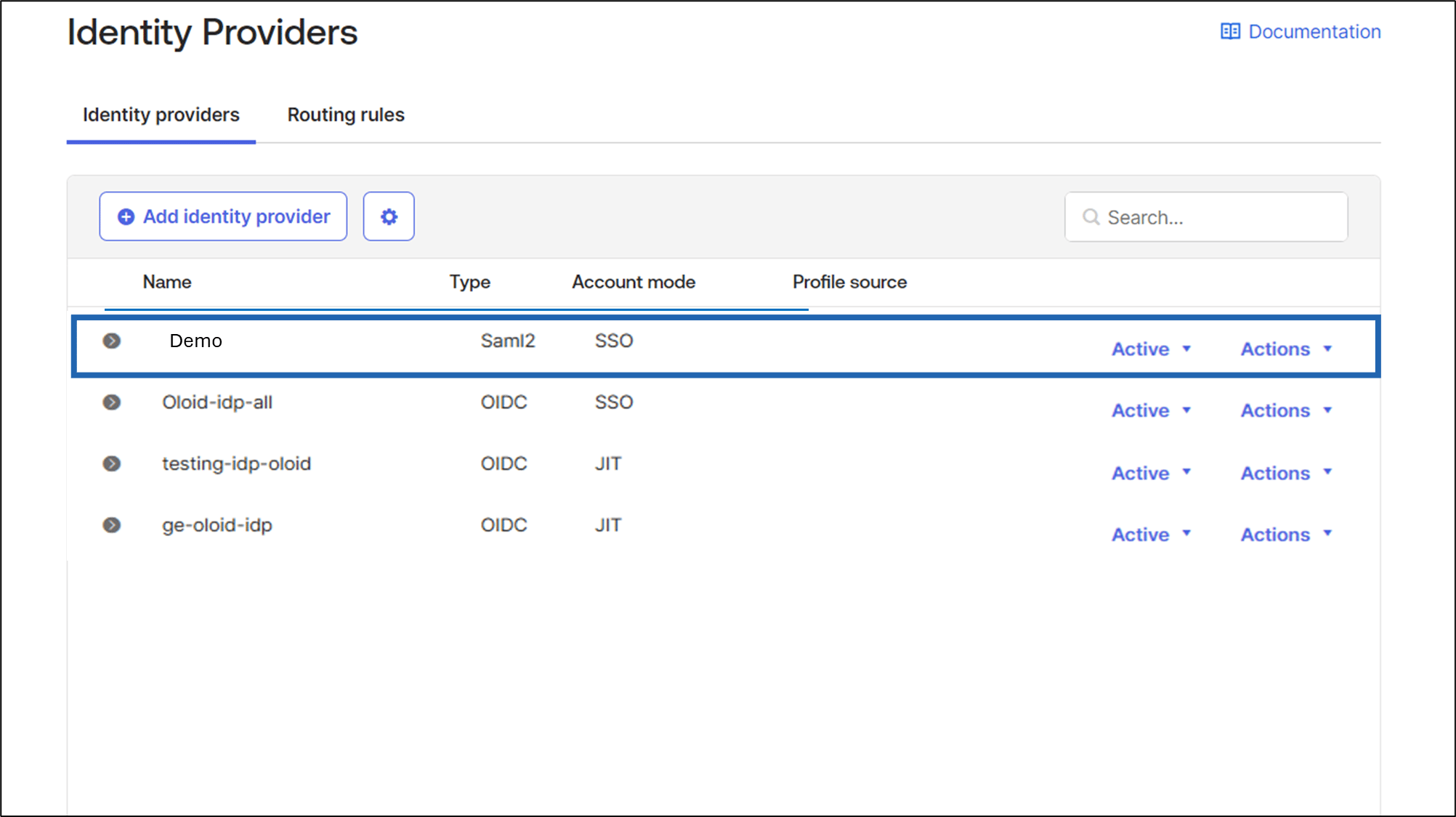The width and height of the screenshot is (1456, 817).
Task: Expand the Demo row chevron
Action: pyautogui.click(x=111, y=341)
